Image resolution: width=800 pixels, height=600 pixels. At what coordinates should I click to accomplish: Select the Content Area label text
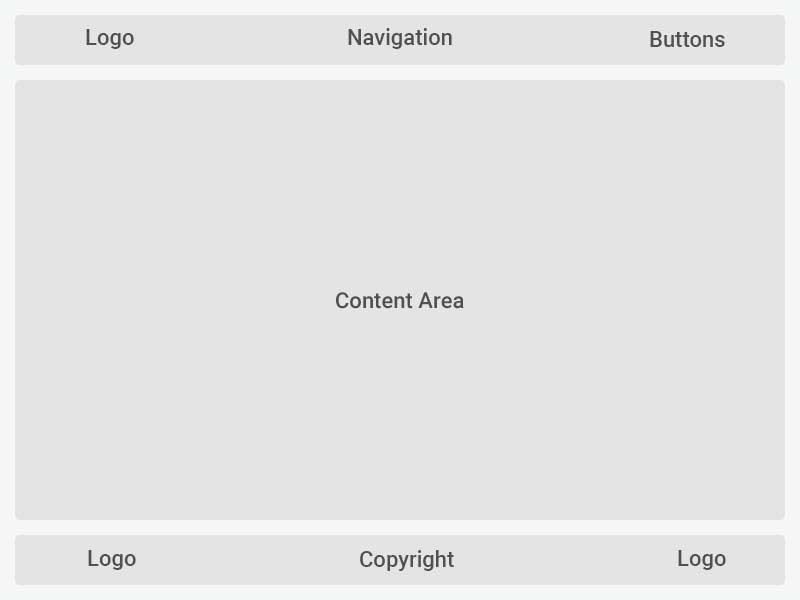tap(399, 301)
